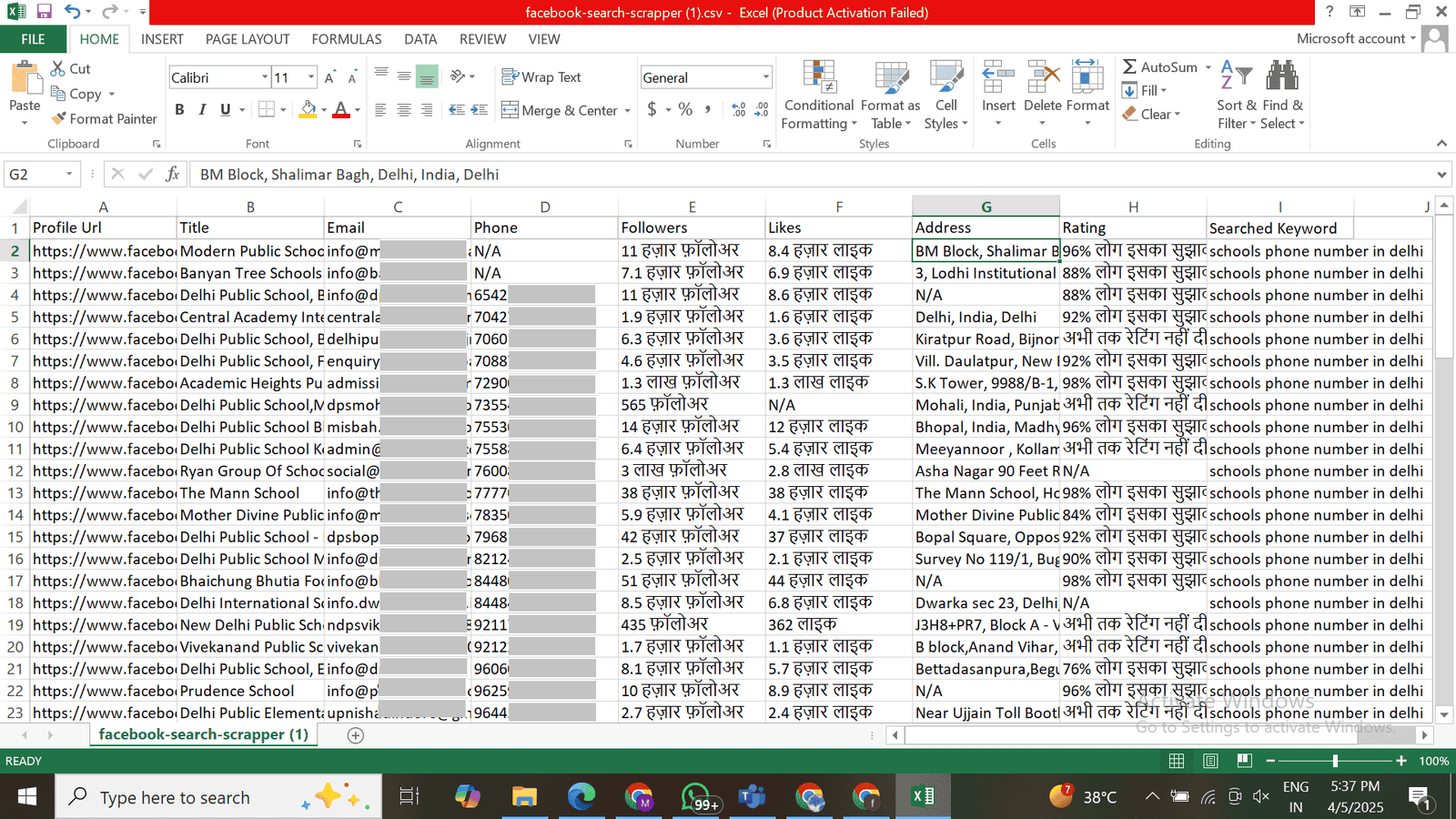Screen dimensions: 1456x819
Task: Expand the font name Calibri dropdown
Action: click(265, 77)
